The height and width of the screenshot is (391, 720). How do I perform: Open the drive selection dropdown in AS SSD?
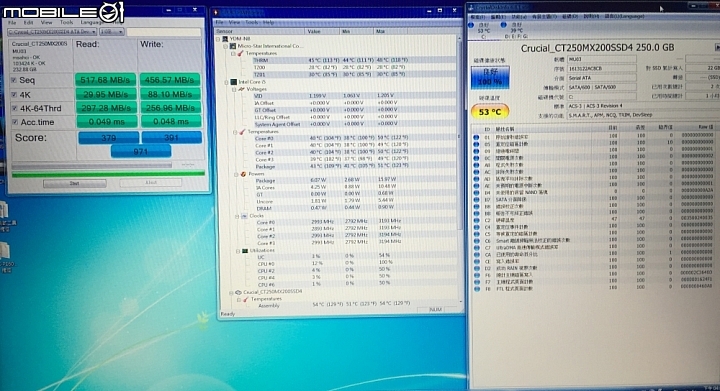[52, 32]
